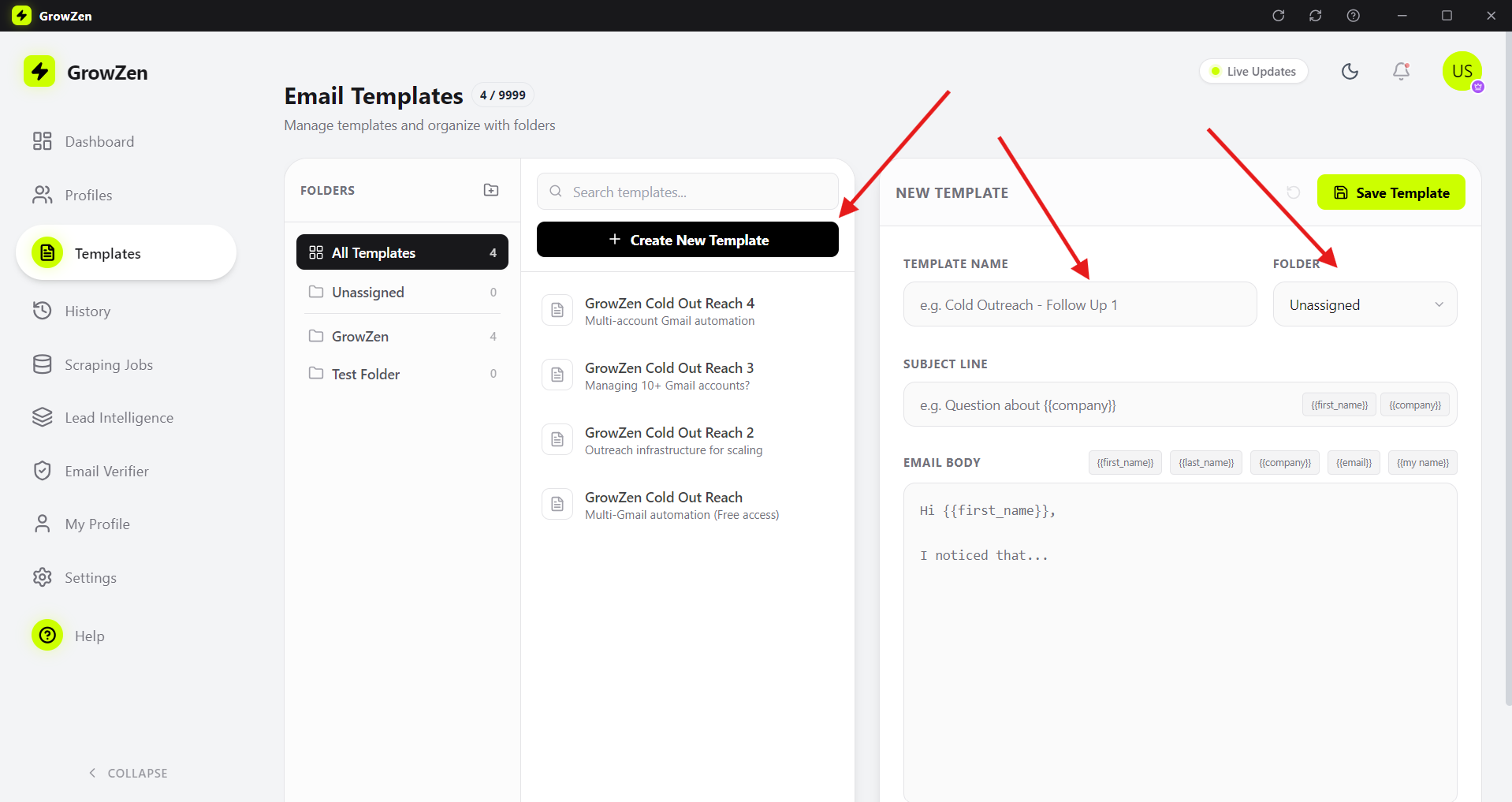
Task: Reset the new template form with undo icon
Action: click(1293, 192)
